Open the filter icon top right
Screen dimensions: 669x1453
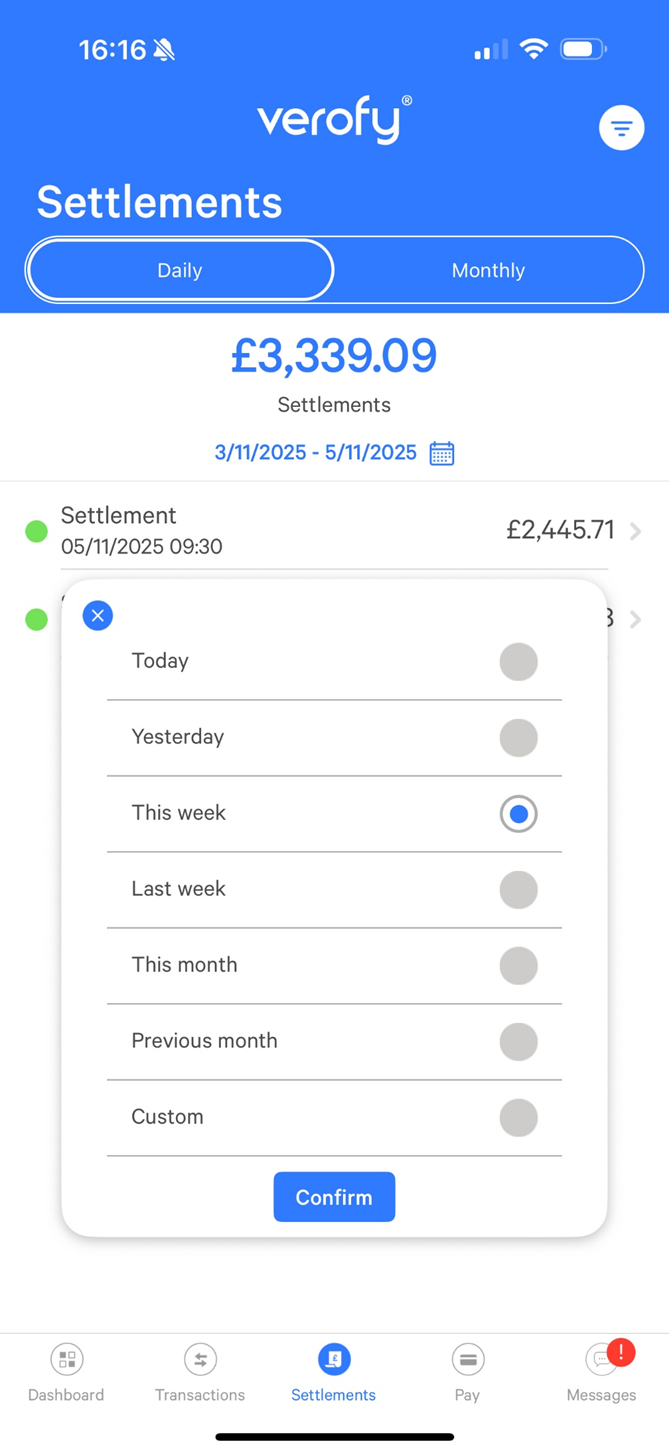click(x=621, y=128)
